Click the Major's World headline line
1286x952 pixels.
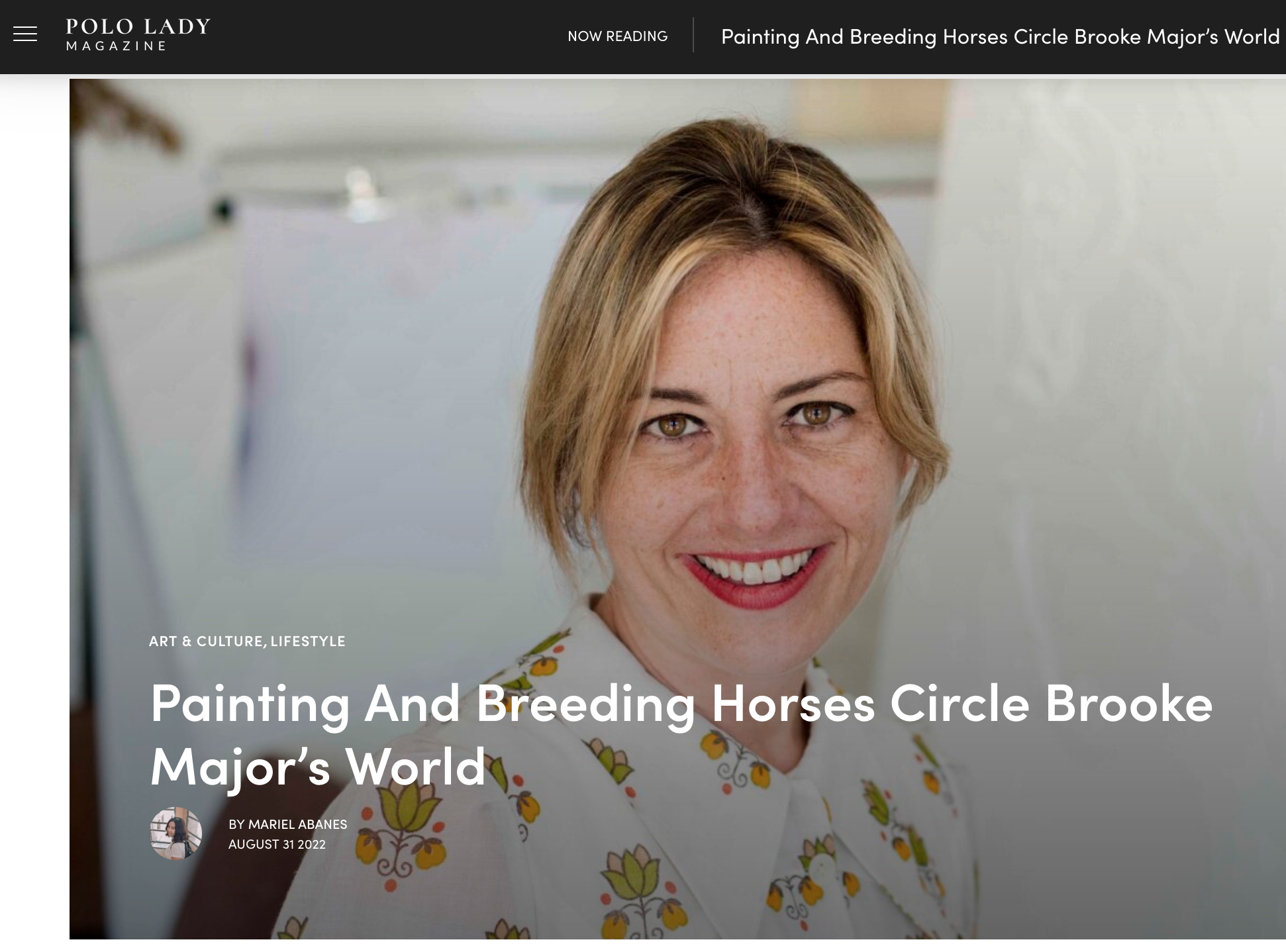[318, 767]
